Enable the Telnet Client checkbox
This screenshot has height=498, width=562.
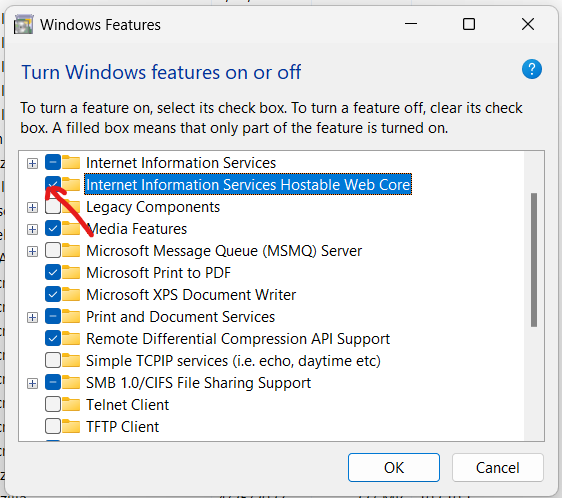point(53,405)
